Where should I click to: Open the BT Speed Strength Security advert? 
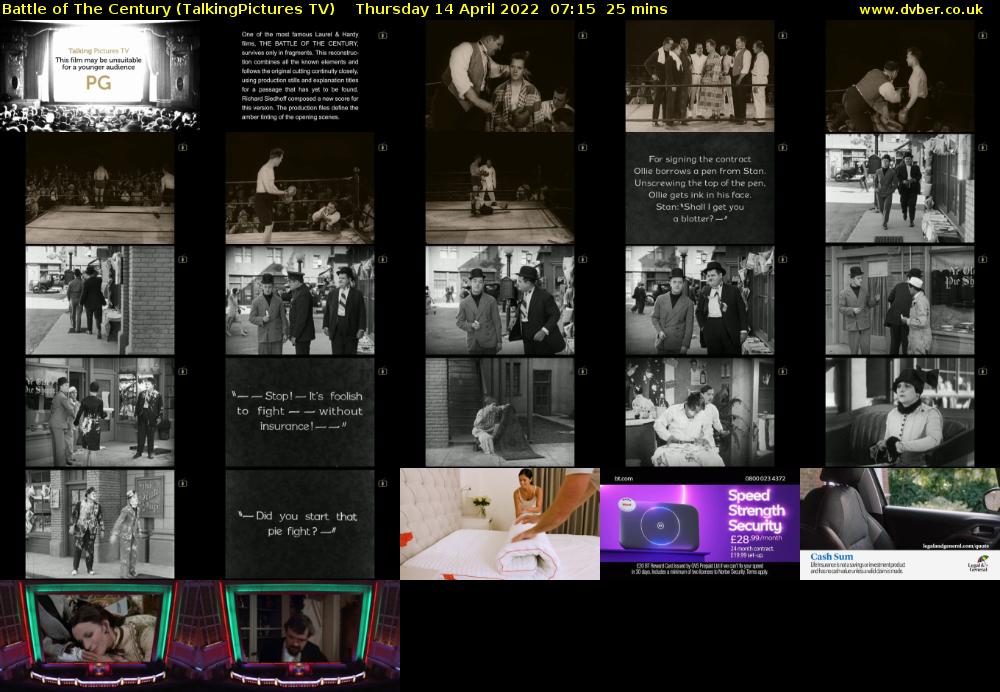coord(700,524)
